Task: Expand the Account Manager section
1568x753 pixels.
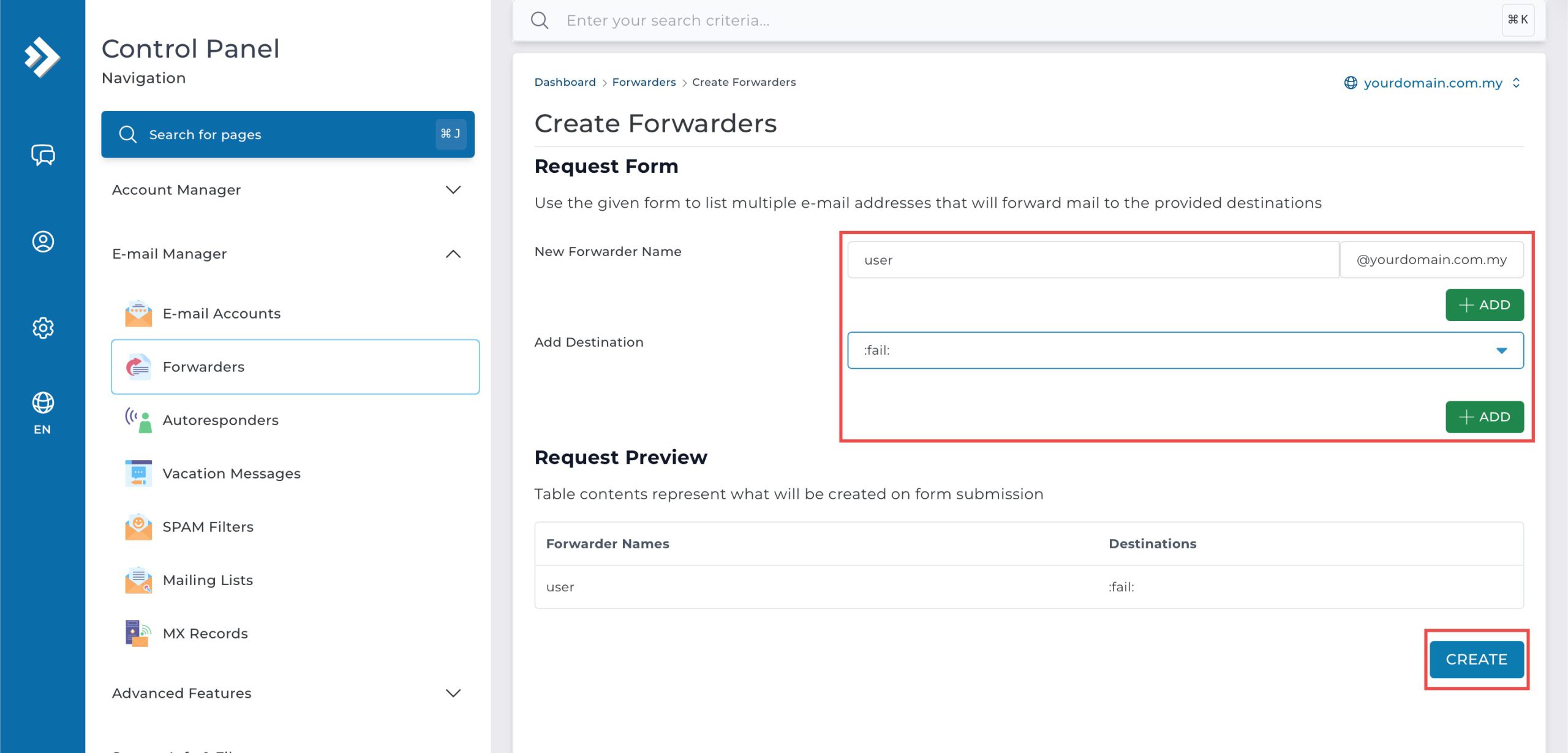Action: click(287, 190)
